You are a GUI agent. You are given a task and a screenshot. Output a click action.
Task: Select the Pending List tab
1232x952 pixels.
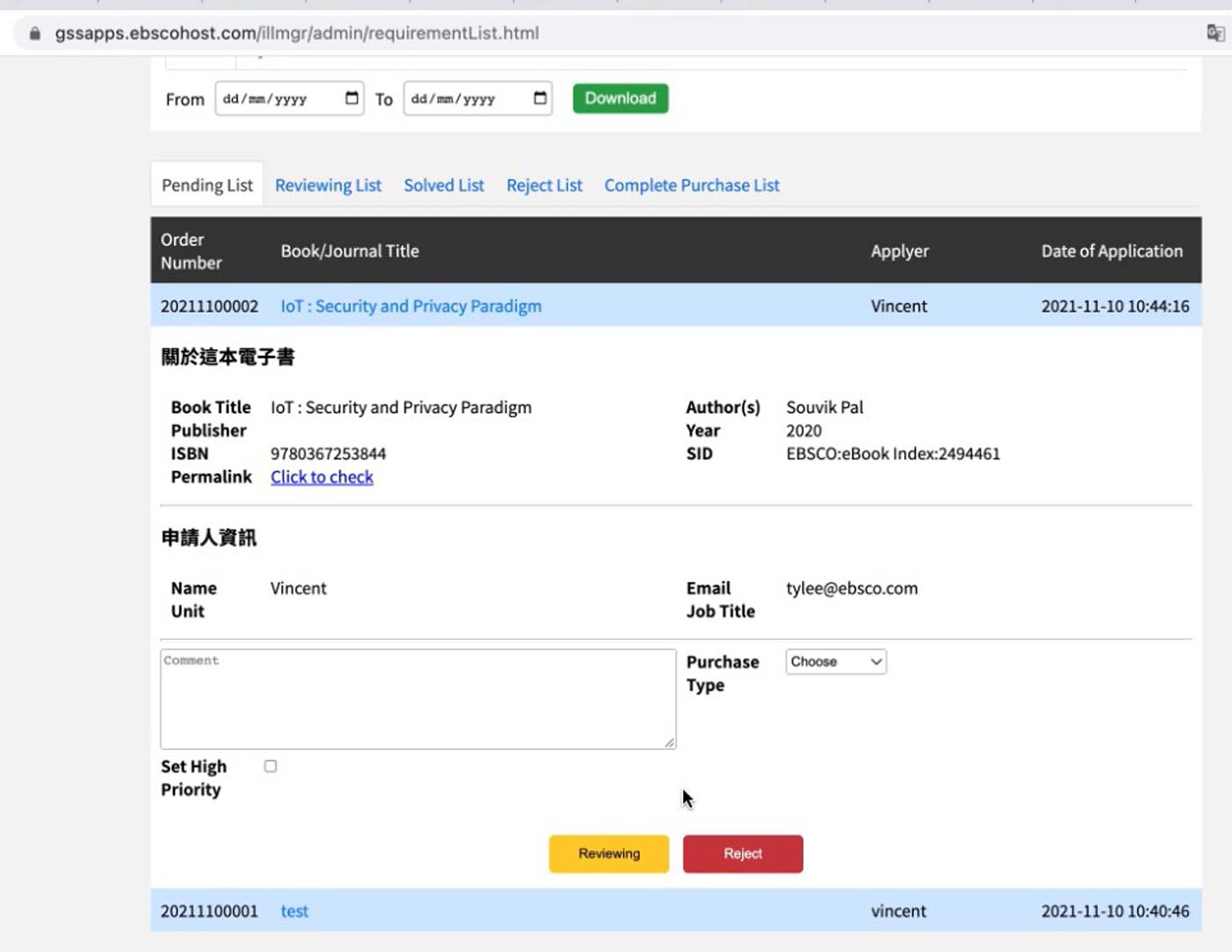(x=207, y=185)
